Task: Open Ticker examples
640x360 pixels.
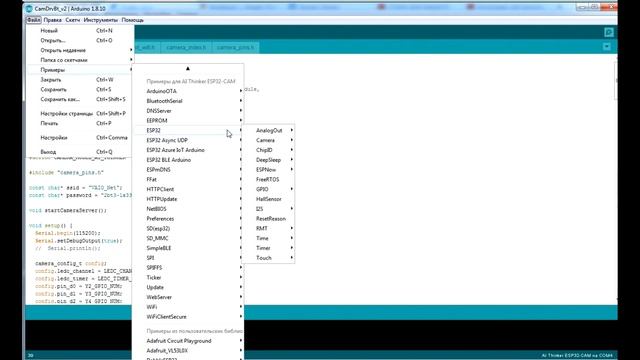Action: (188, 277)
